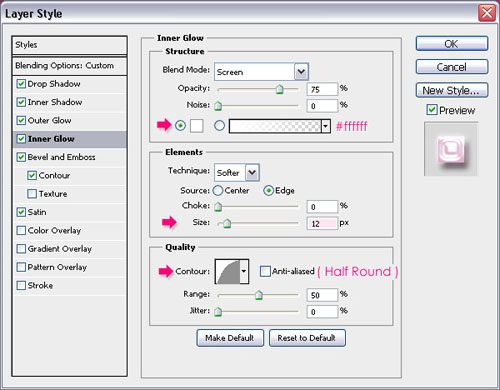The width and height of the screenshot is (500, 390).
Task: Select the gradient glow radio button
Action: pos(219,126)
